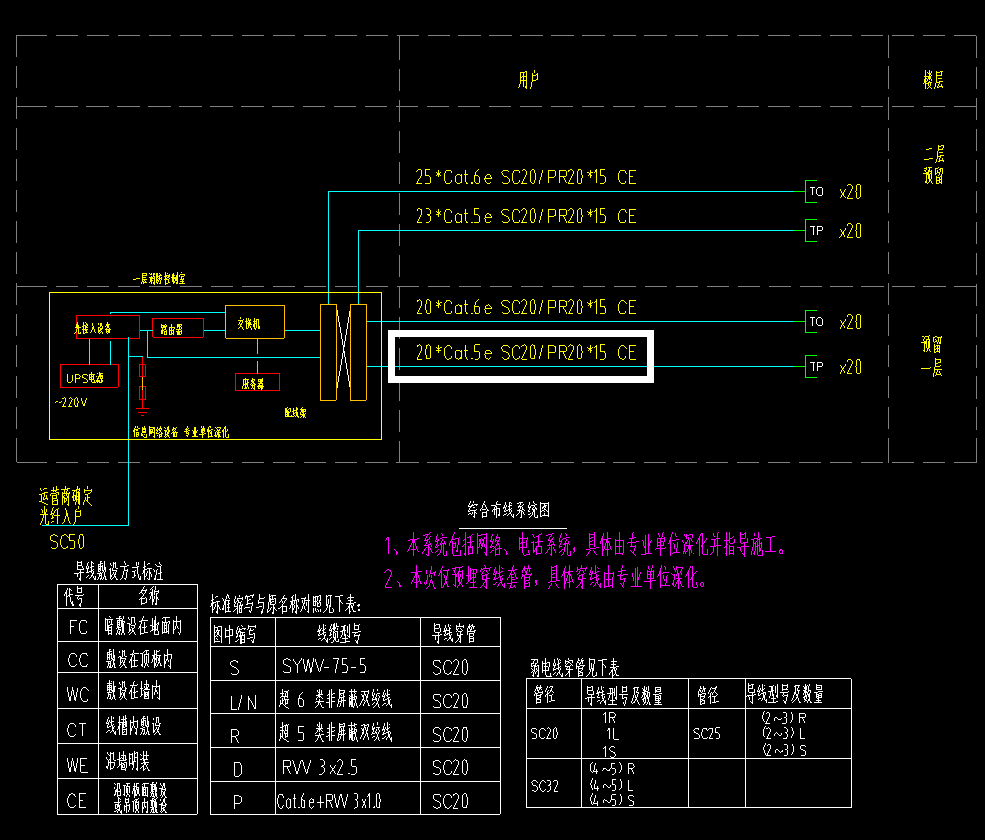Click the TP outlet on the 20*Cat.5e line
Screen dimensions: 985x840
click(x=815, y=366)
